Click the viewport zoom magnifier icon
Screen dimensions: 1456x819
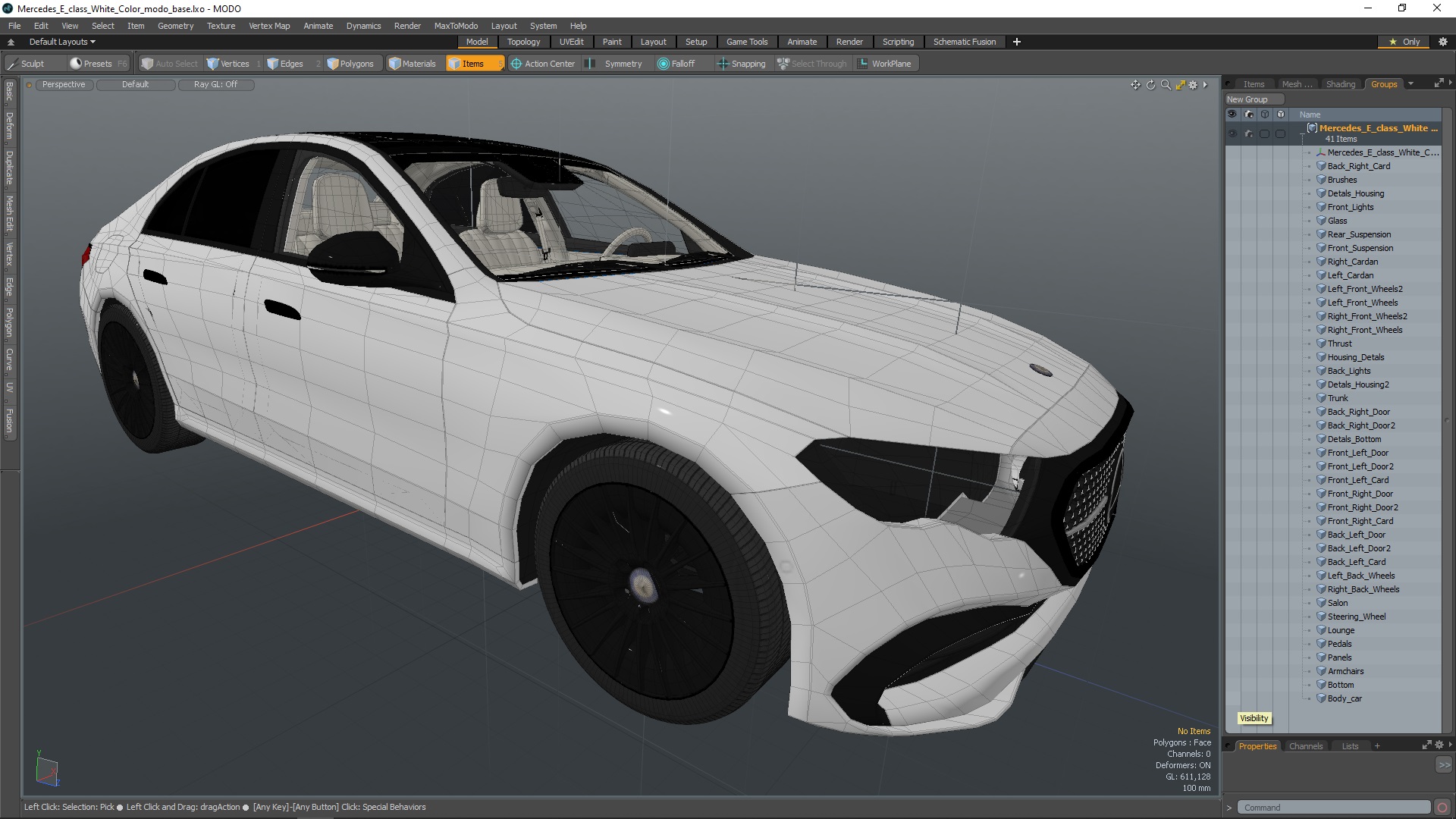[x=1166, y=85]
